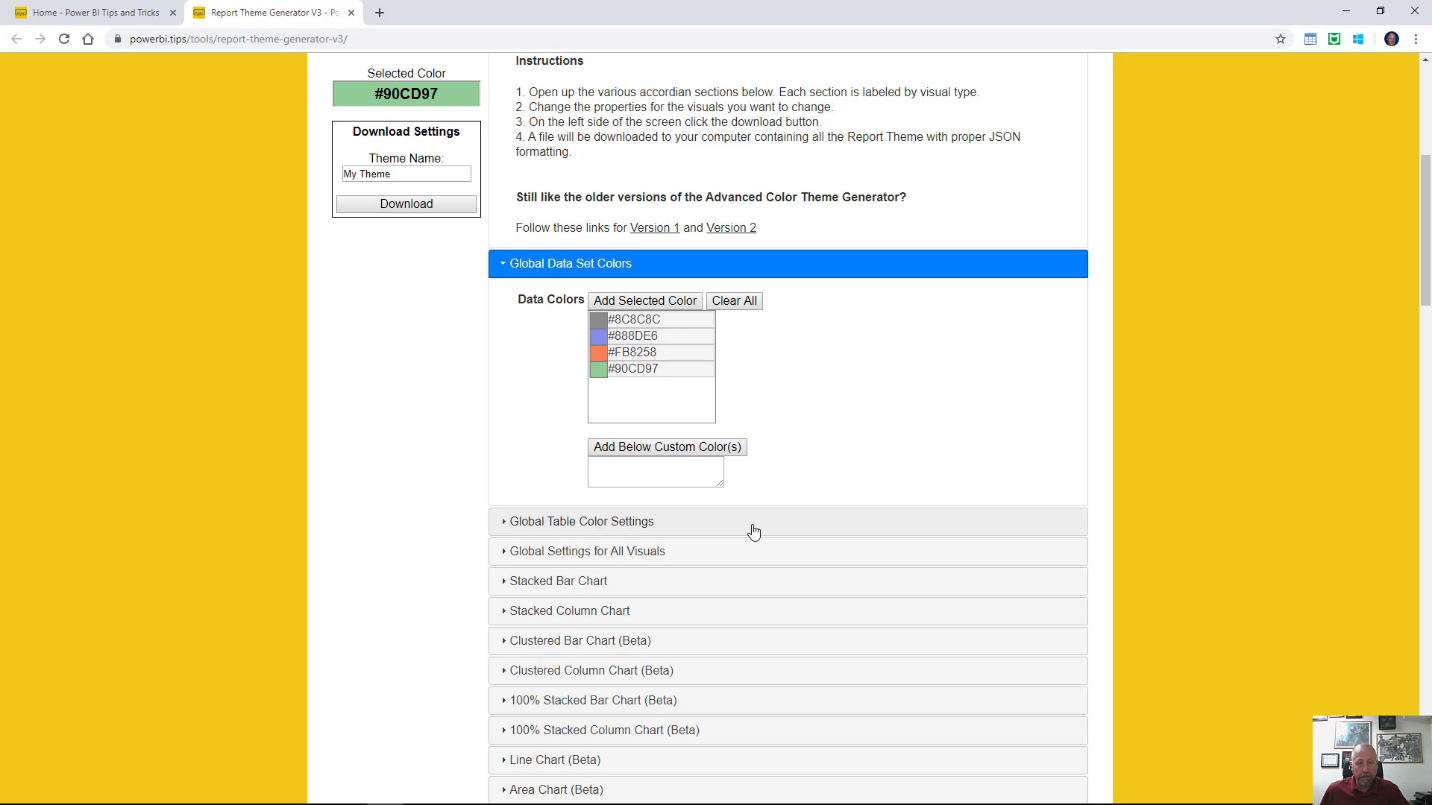The image size is (1432, 805).
Task: Switch to Home - Power BI Tips and Tricks tab
Action: pos(93,13)
